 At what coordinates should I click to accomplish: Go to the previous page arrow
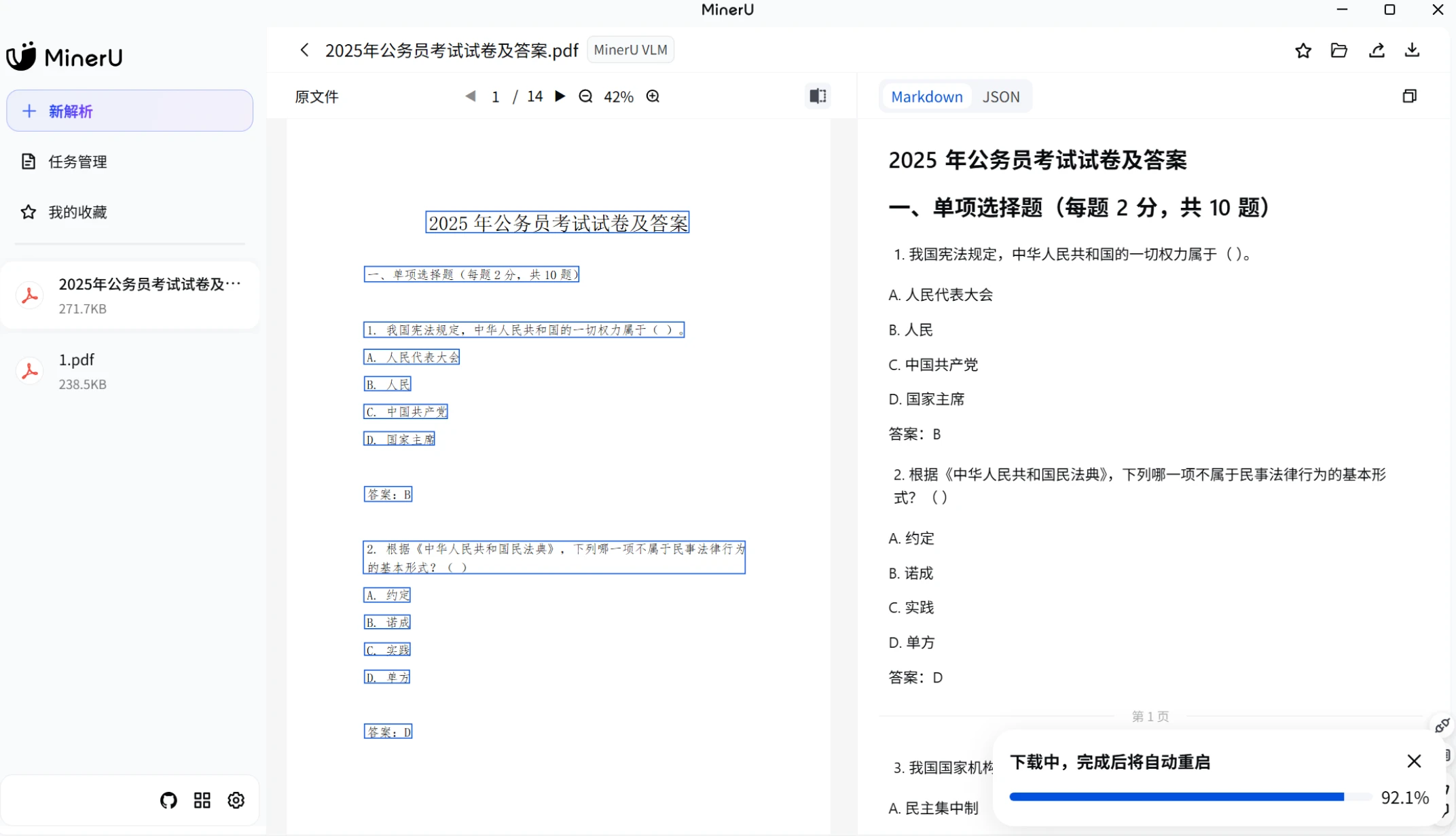[471, 96]
